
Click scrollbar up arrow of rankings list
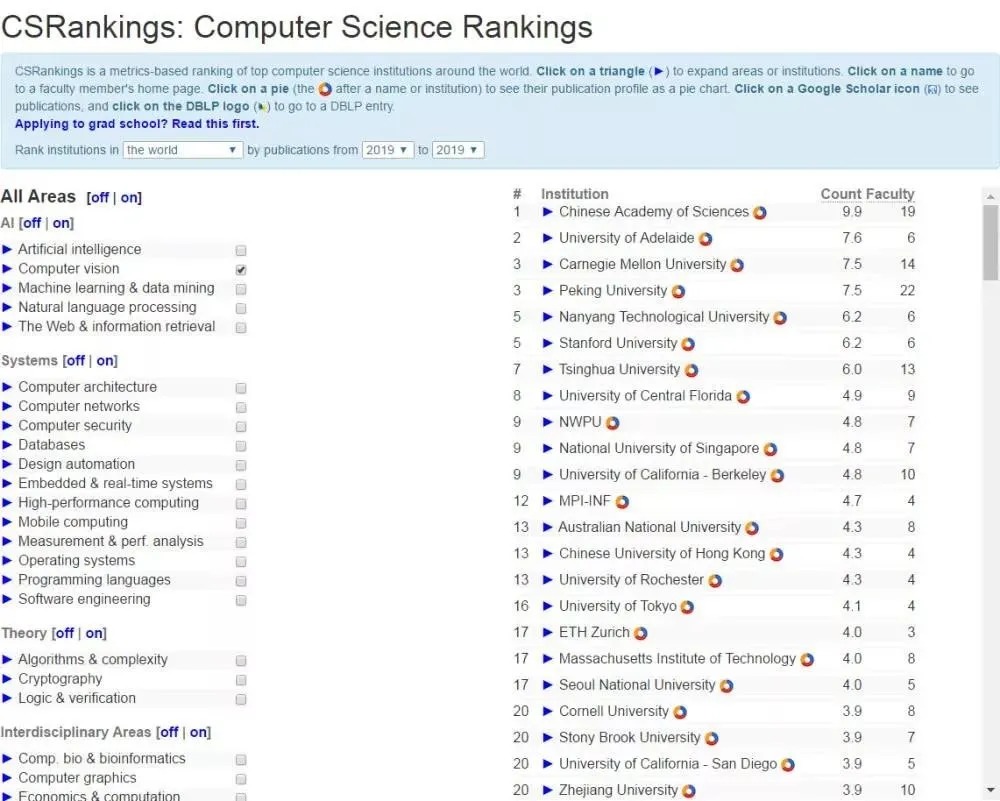[990, 196]
